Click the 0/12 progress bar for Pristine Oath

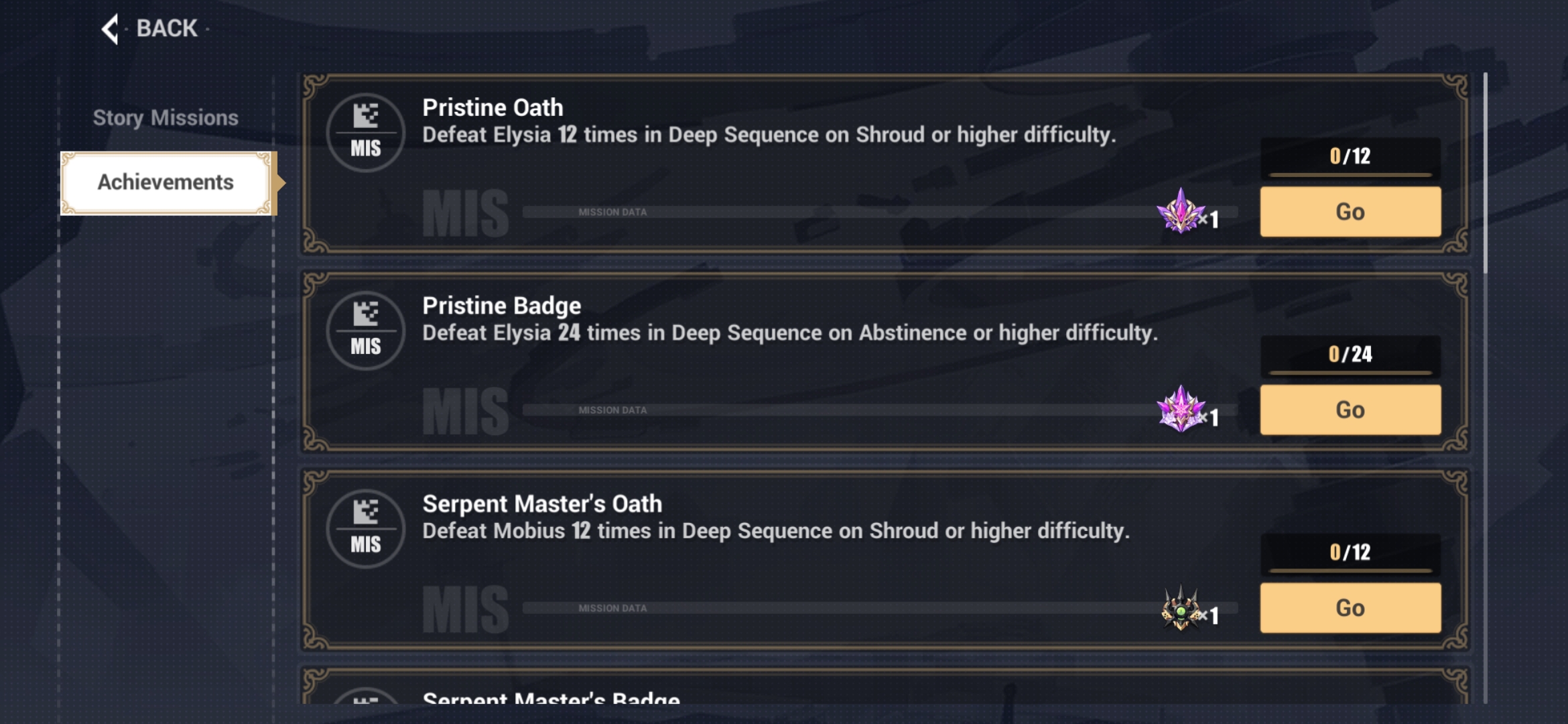click(1349, 157)
